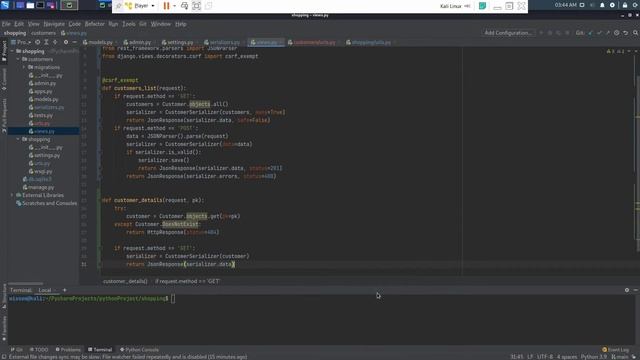Screen dimensions: 640x360
Task: Click the inspections warning indicator in editor
Action: pyautogui.click(x=615, y=51)
